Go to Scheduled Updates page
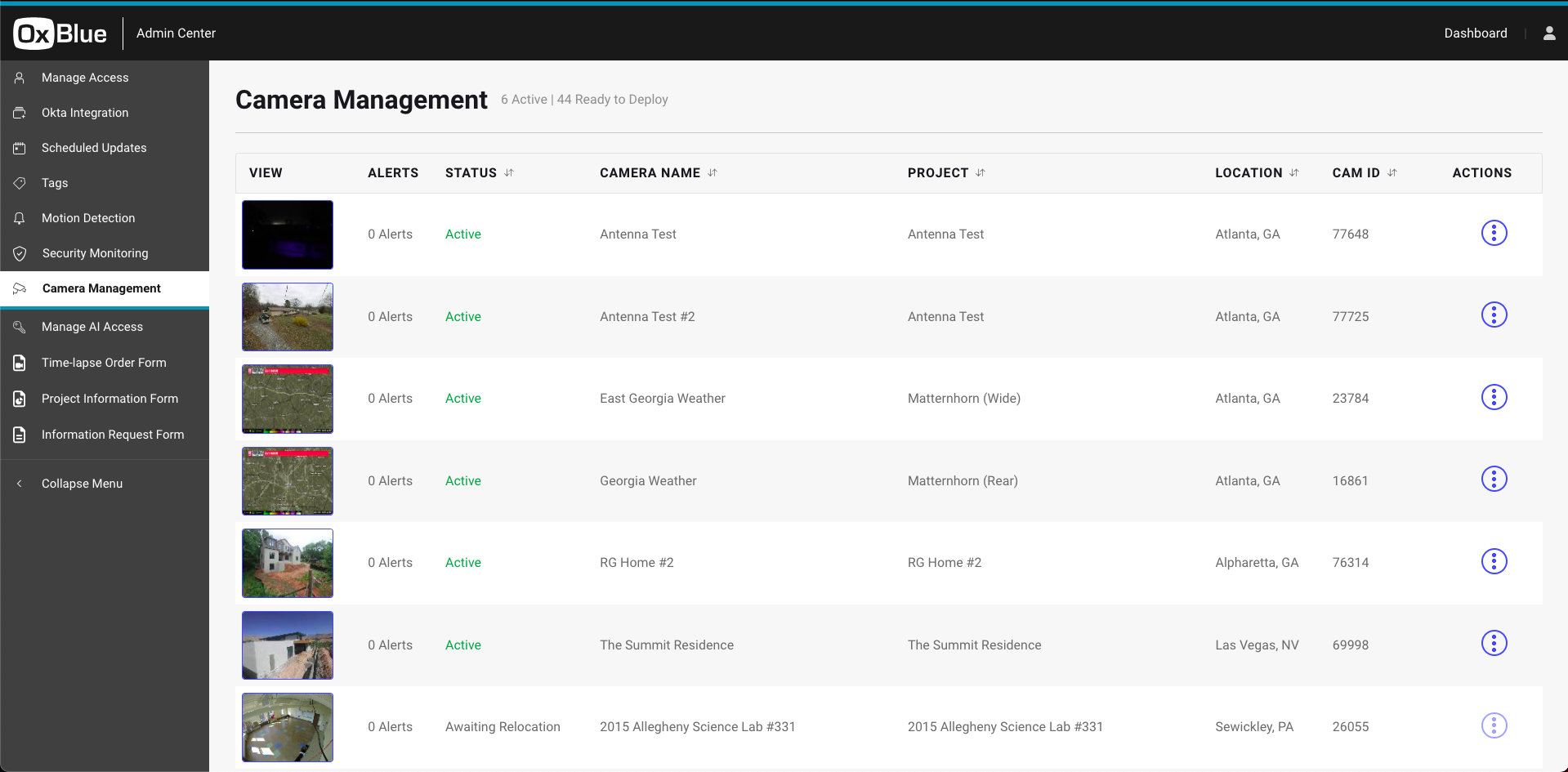Image resolution: width=1568 pixels, height=772 pixels. [x=94, y=148]
